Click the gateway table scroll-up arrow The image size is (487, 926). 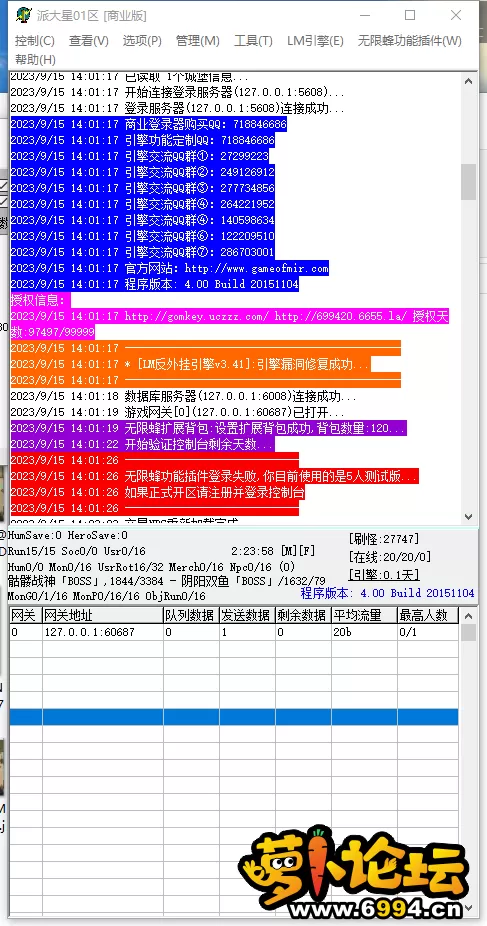pos(469,616)
